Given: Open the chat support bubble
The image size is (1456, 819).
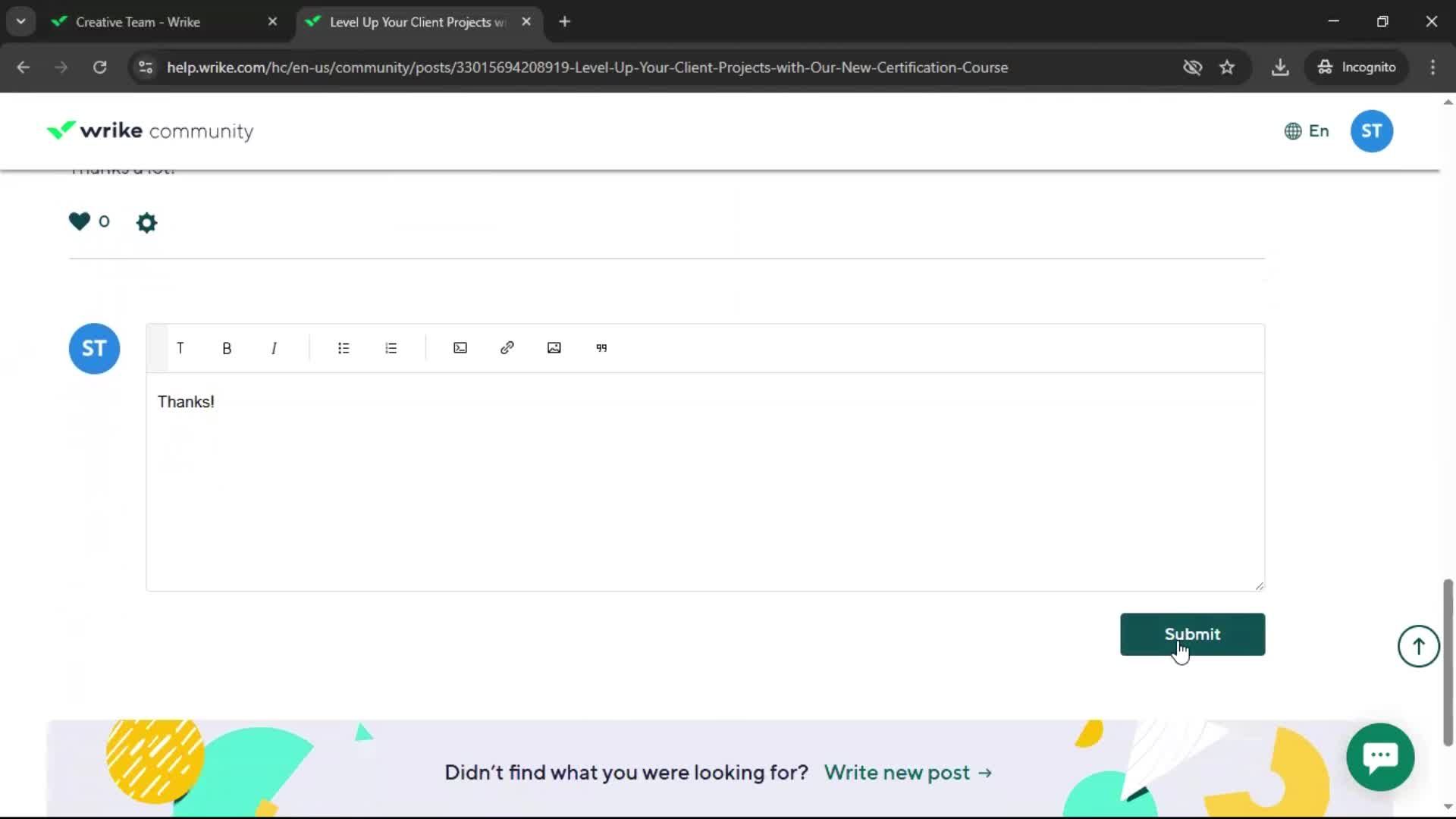Looking at the screenshot, I should pyautogui.click(x=1380, y=757).
